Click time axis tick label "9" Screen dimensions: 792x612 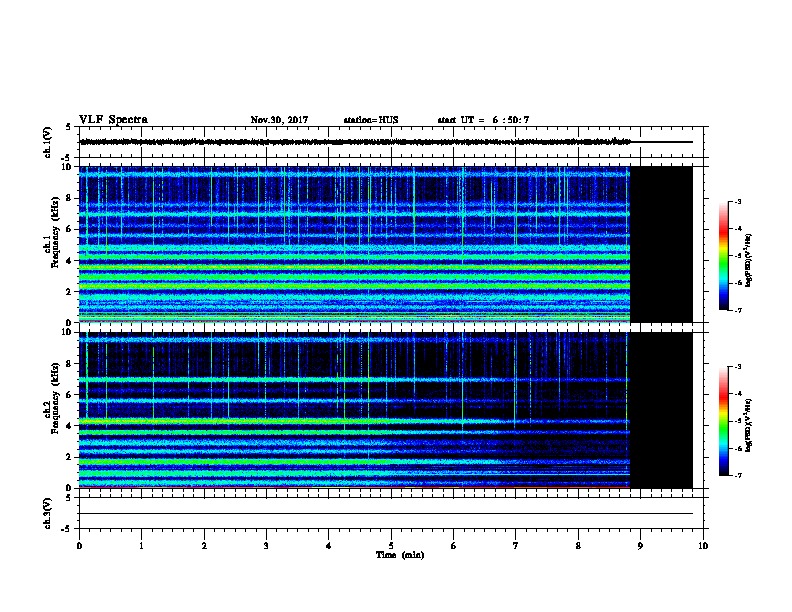640,546
